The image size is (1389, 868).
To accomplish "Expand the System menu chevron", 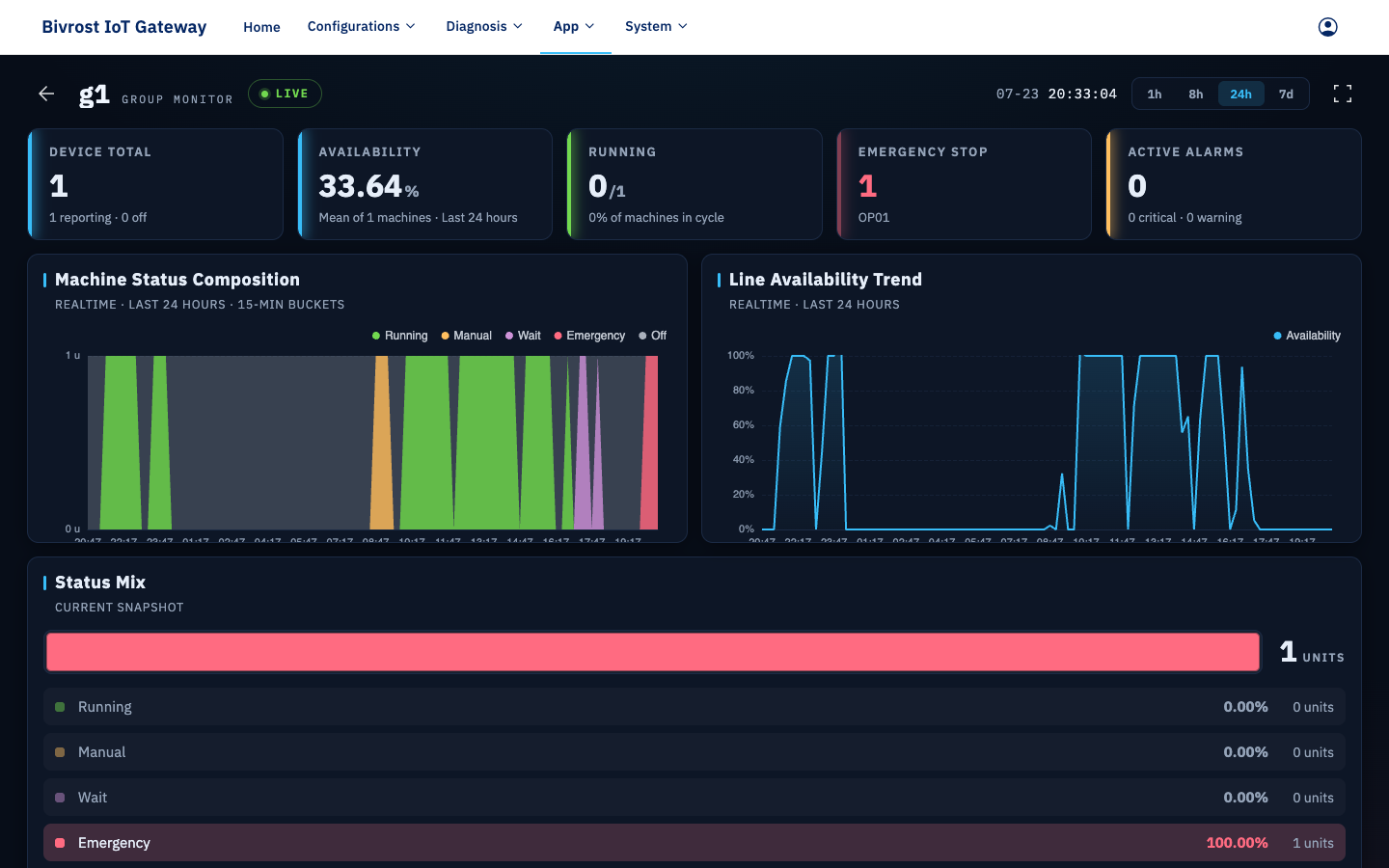I will pyautogui.click(x=683, y=27).
